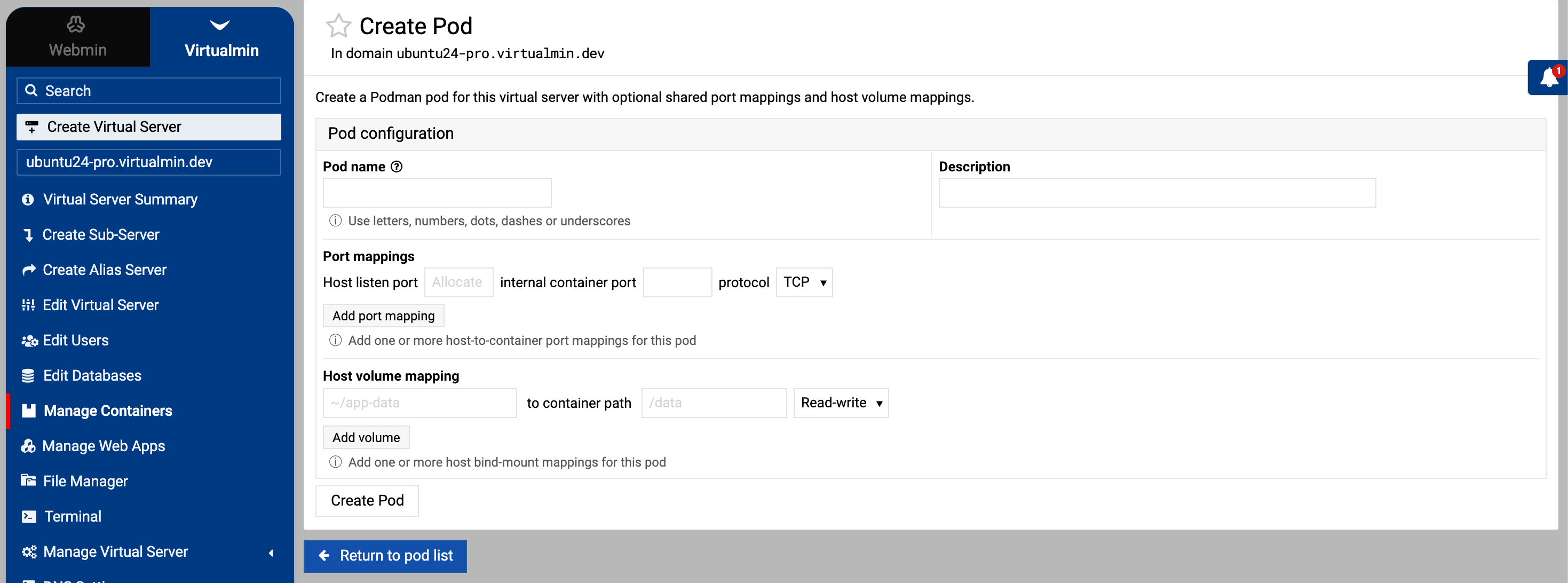This screenshot has width=1568, height=583.
Task: Click the Create Pod button
Action: (367, 501)
